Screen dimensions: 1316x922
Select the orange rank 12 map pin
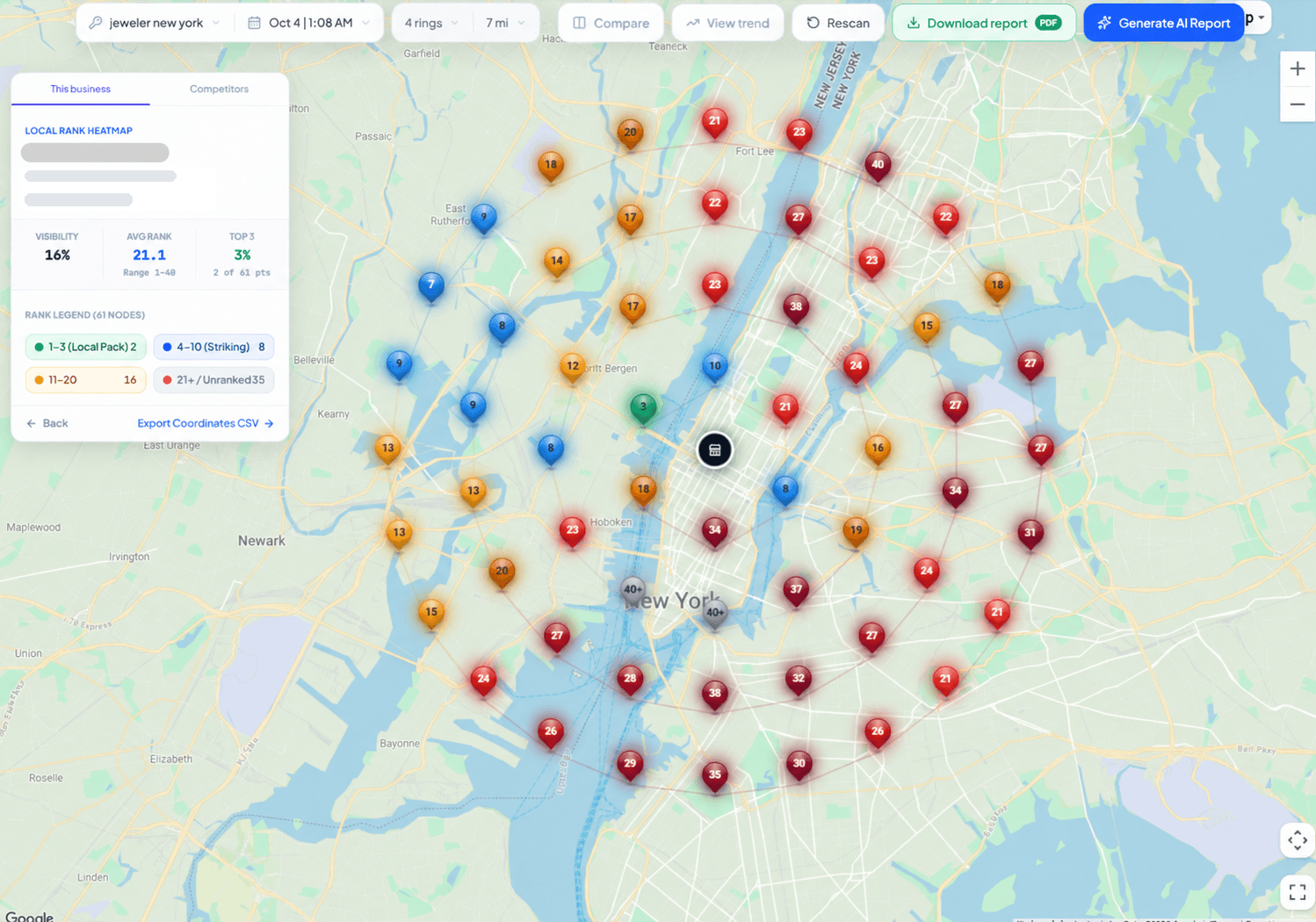pos(573,368)
